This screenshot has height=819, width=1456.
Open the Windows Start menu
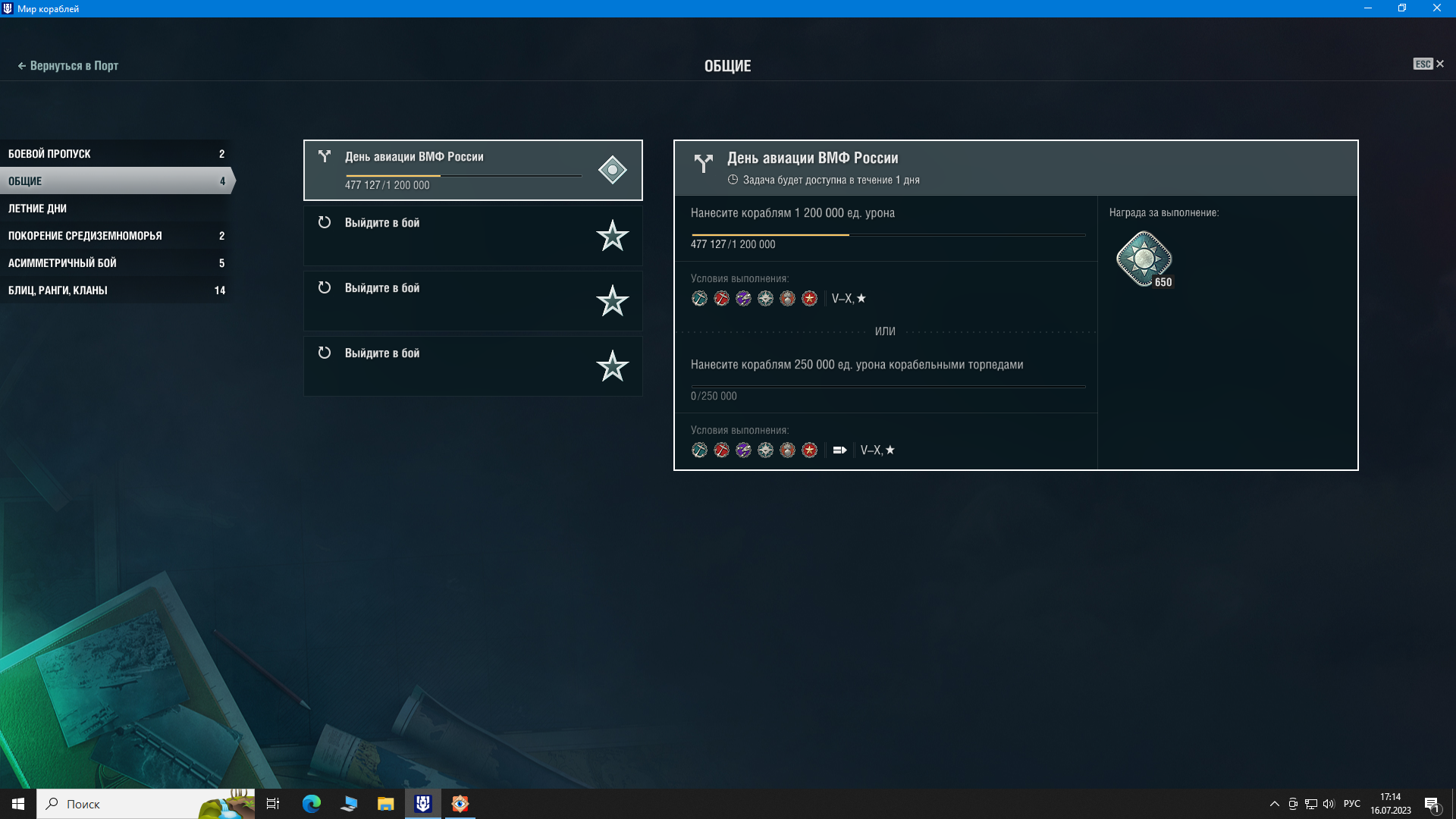click(18, 804)
